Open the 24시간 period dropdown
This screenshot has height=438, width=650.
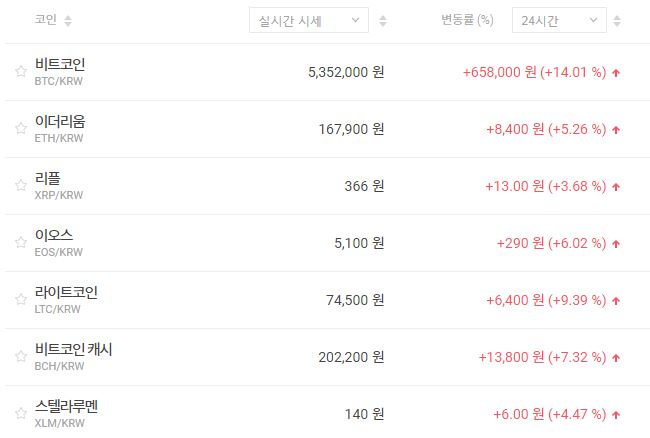tap(558, 20)
